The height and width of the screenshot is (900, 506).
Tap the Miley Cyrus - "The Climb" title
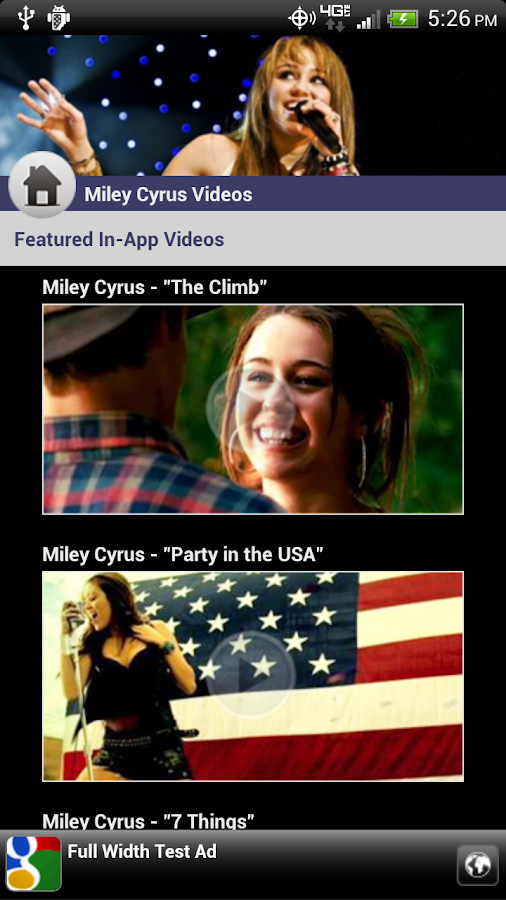click(x=155, y=287)
